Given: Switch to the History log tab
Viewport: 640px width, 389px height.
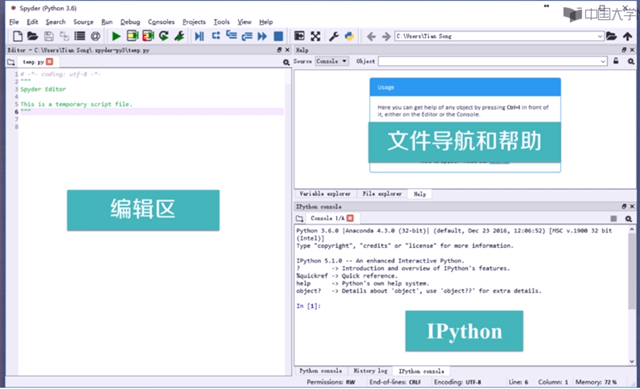Looking at the screenshot, I should click(x=370, y=371).
